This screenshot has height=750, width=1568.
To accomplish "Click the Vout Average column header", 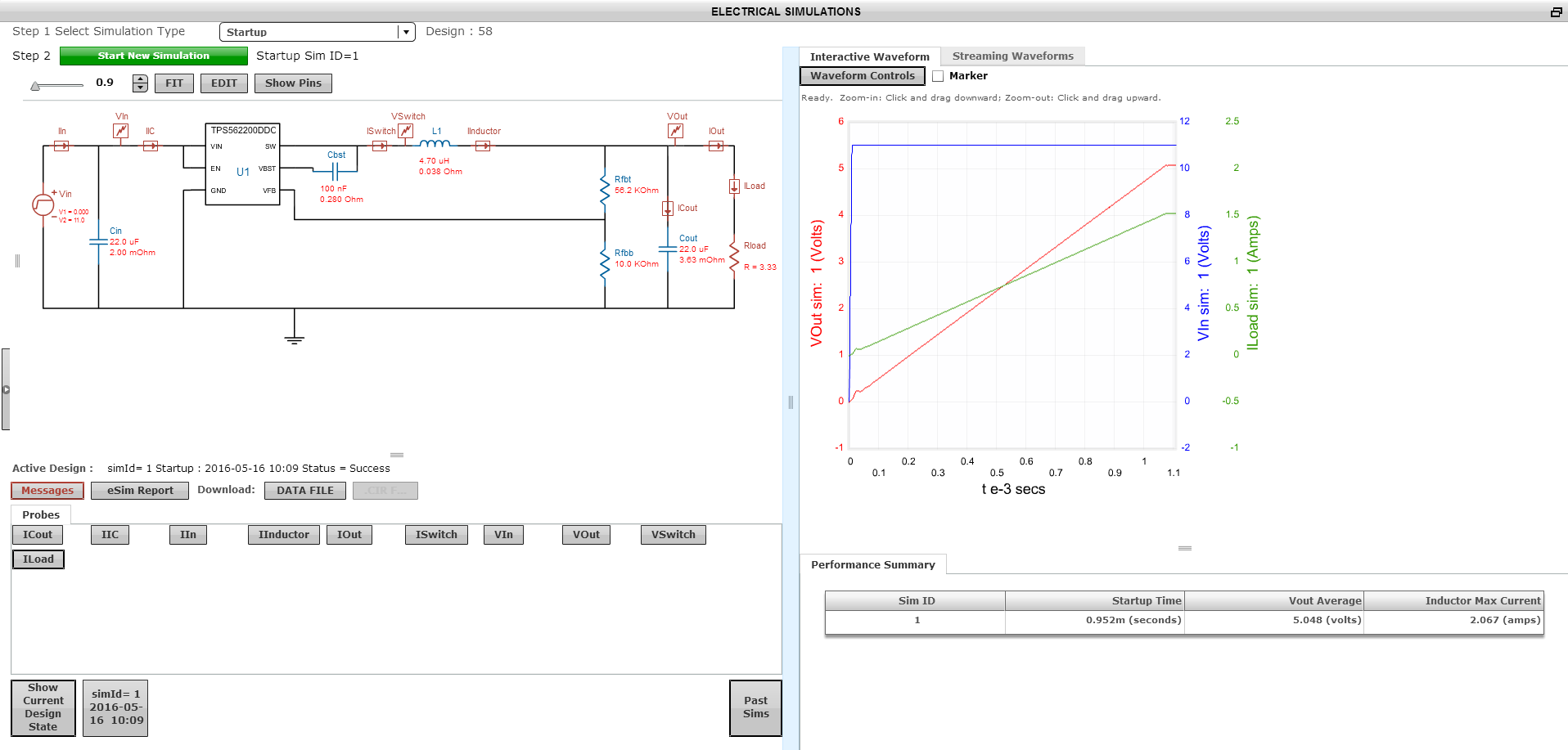I will [x=1274, y=601].
